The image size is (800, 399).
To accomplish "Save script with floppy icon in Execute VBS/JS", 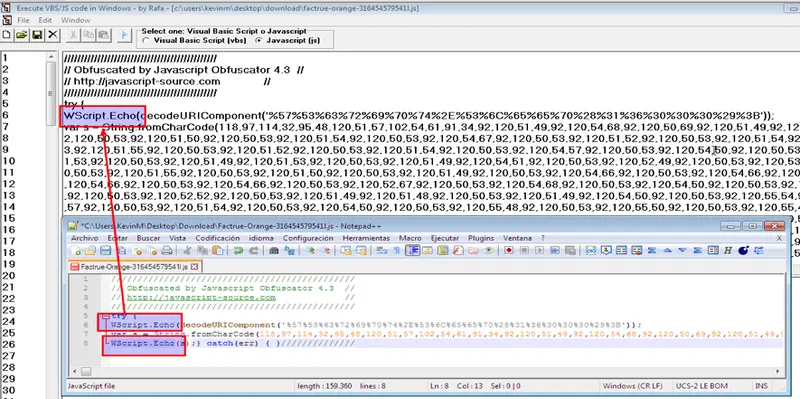I will pos(37,35).
